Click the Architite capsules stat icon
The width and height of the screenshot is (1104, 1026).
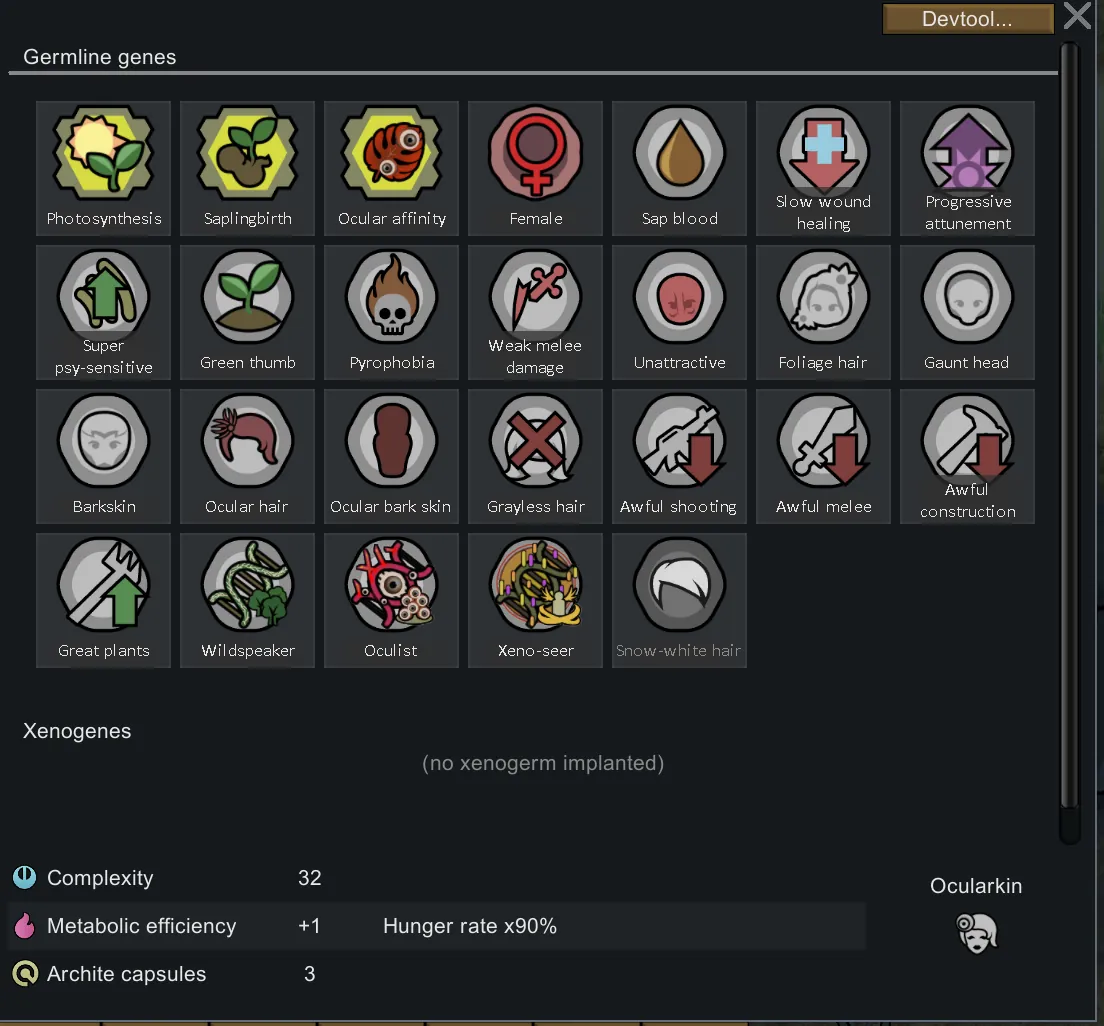(x=25, y=974)
